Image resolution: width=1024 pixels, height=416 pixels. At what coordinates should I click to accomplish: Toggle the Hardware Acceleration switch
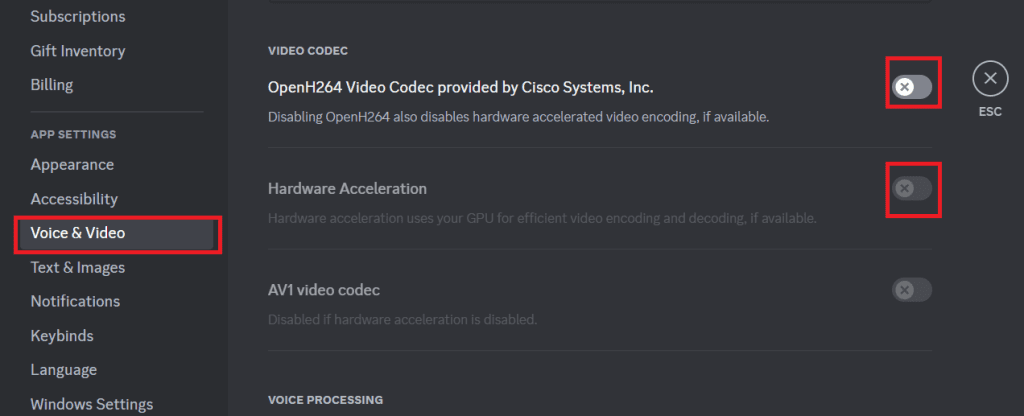click(x=911, y=188)
